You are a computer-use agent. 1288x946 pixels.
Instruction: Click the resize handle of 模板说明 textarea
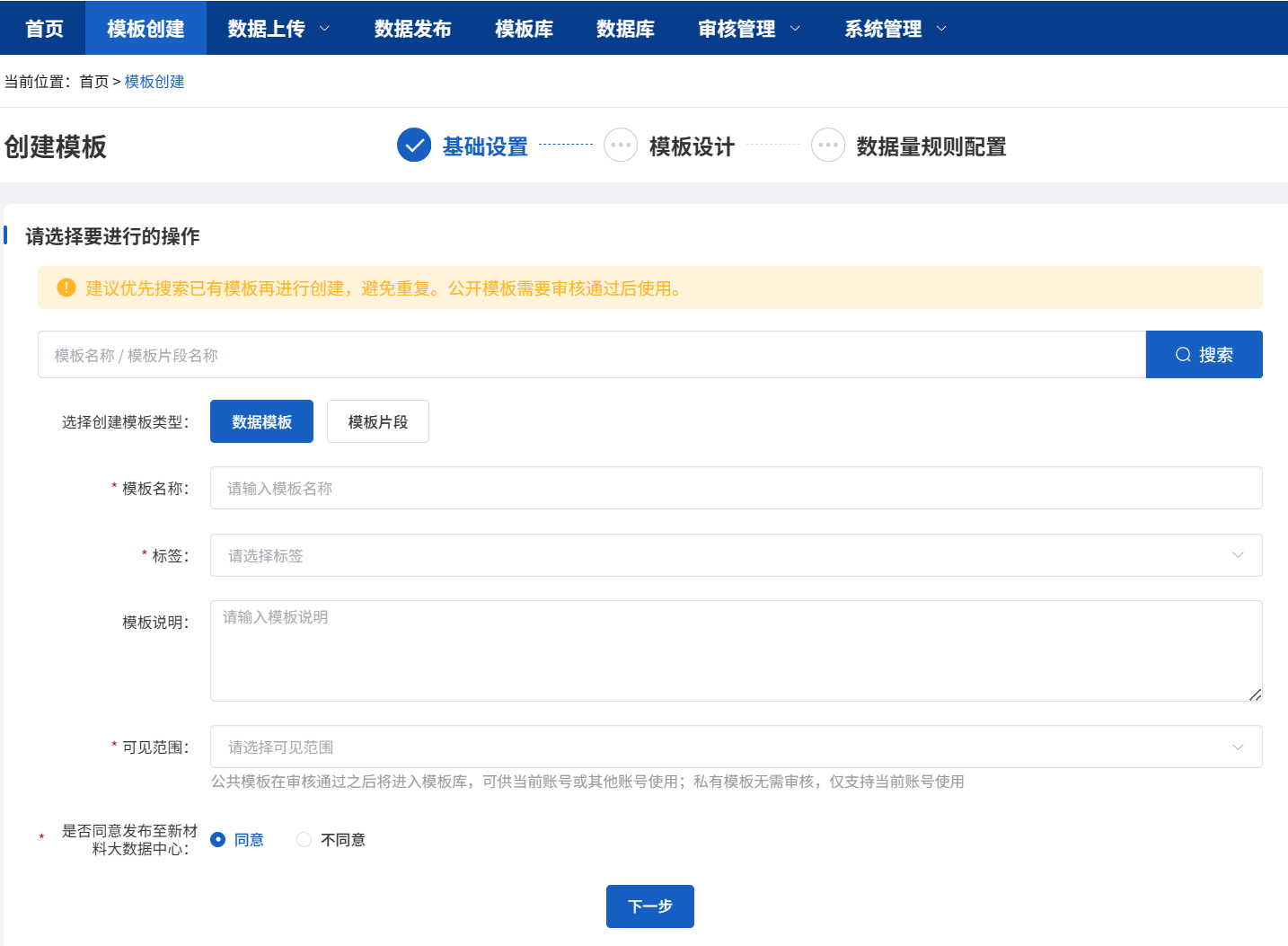[x=1255, y=694]
